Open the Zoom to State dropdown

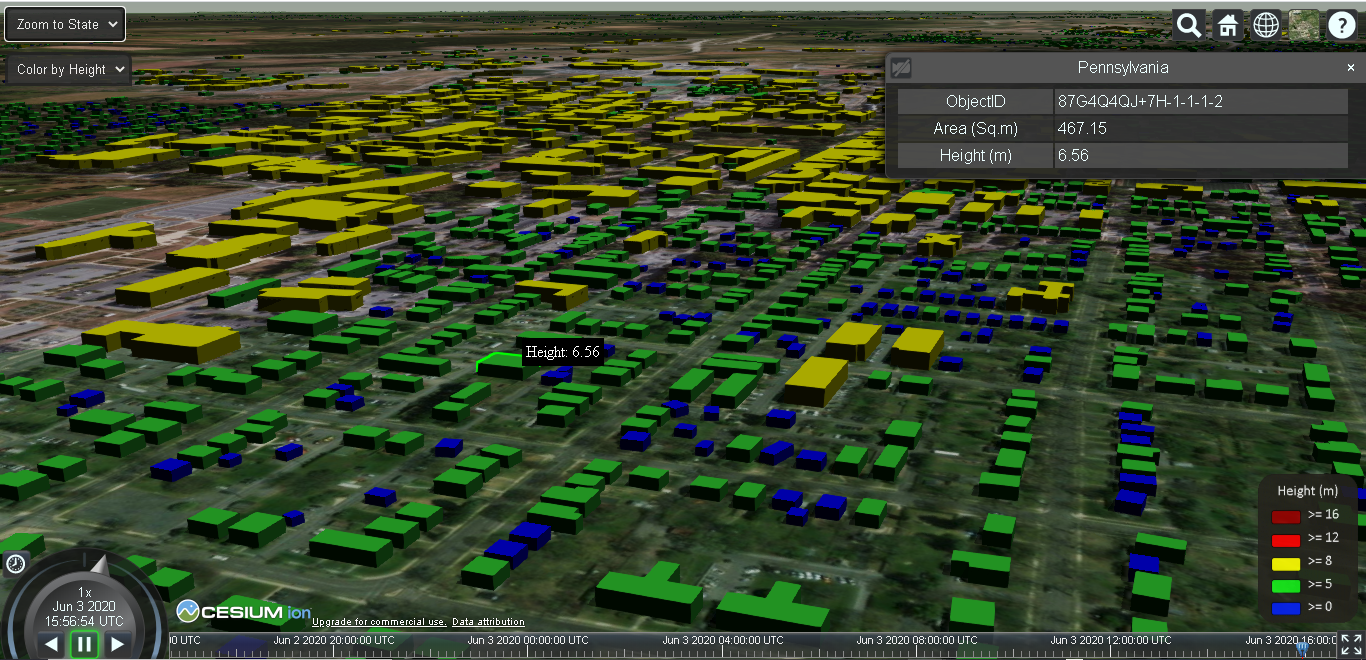65,24
